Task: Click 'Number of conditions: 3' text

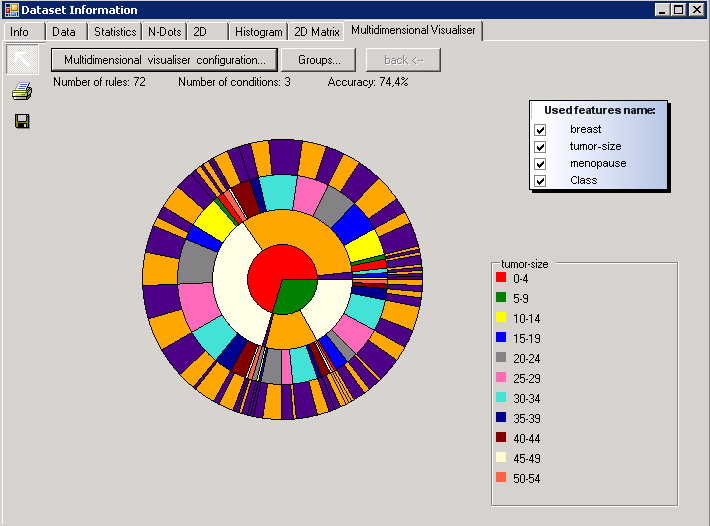Action: click(x=234, y=82)
